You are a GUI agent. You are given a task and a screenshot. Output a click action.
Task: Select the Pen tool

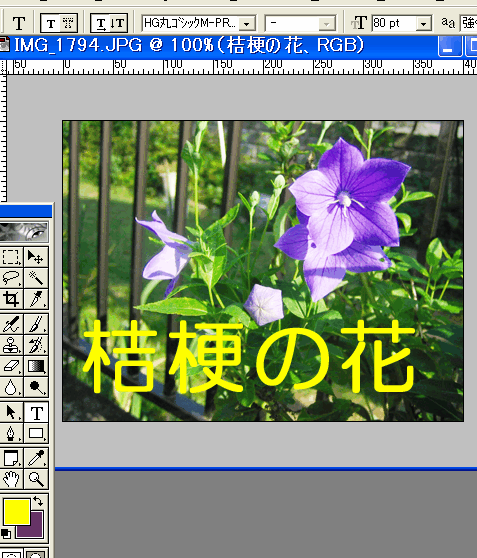pos(11,433)
